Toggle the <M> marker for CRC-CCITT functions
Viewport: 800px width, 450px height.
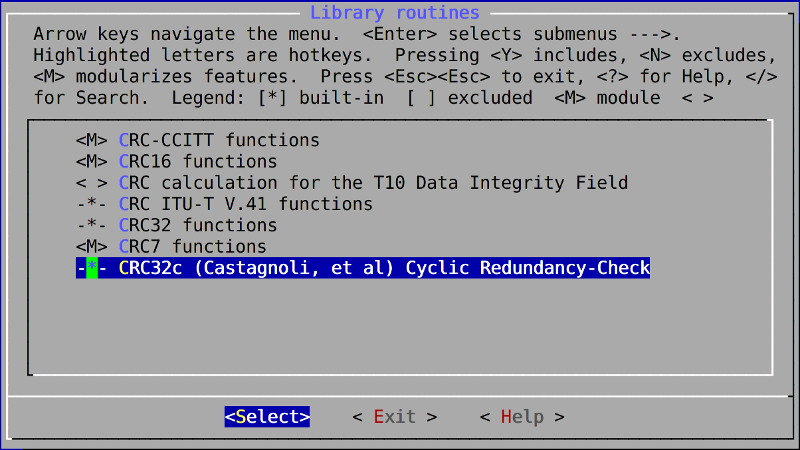92,140
